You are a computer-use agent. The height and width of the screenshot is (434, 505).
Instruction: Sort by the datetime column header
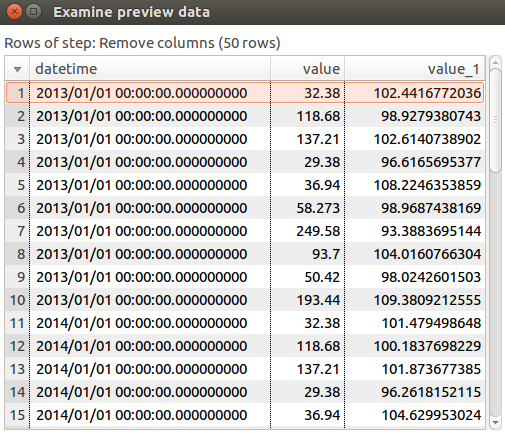(x=150, y=69)
